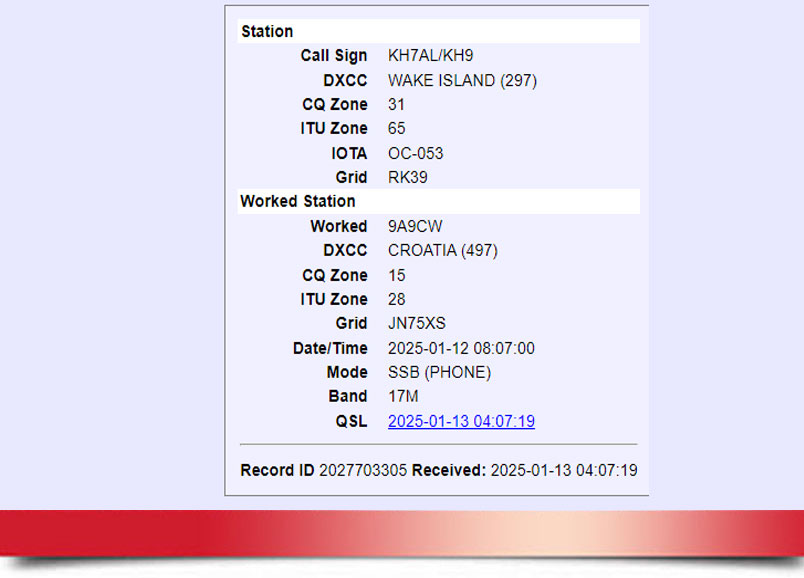
Task: Select the WAKE ISLAND (297) DXCC text
Action: coord(462,81)
